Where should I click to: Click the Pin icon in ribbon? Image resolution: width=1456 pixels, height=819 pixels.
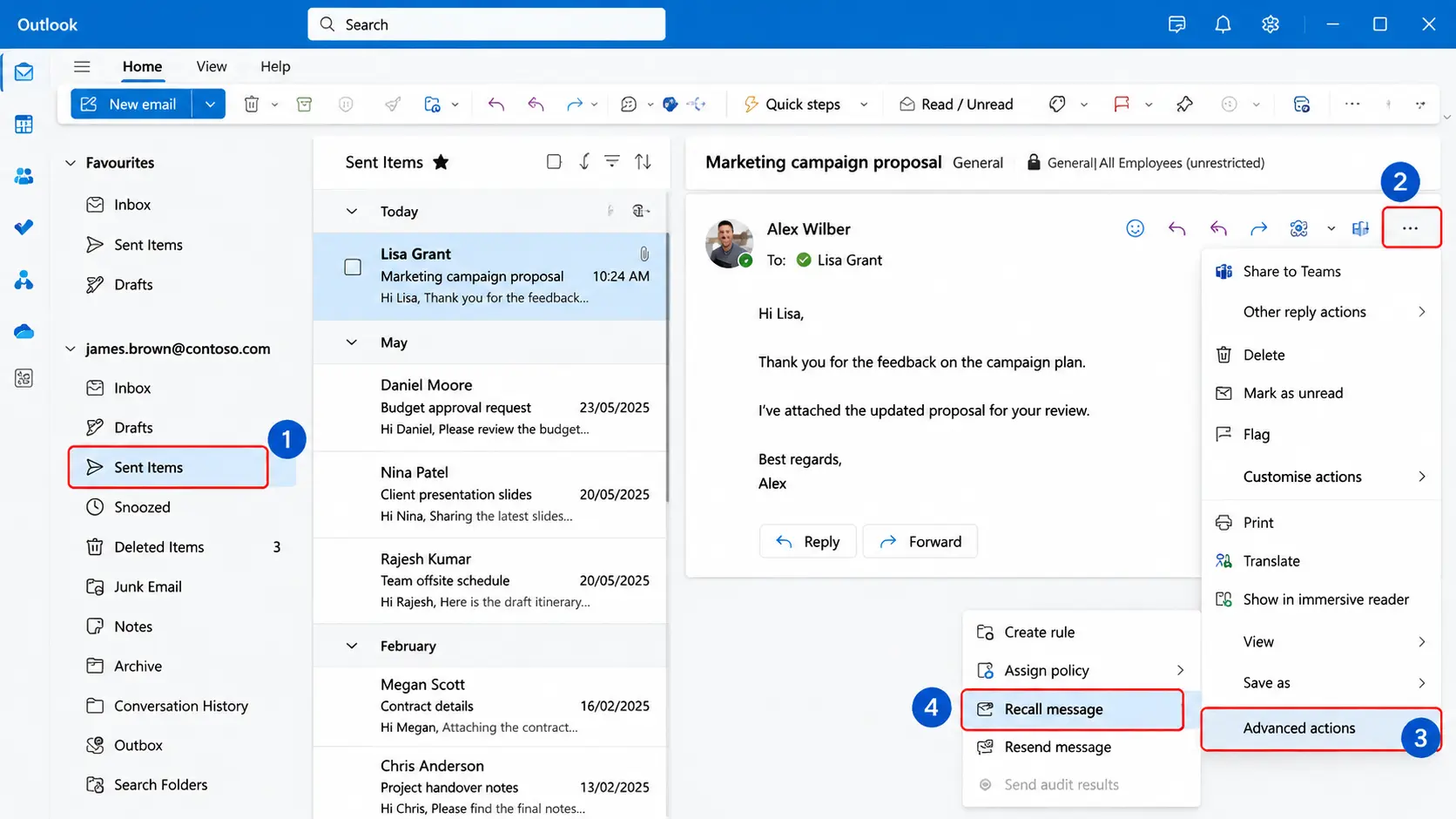tap(1184, 105)
